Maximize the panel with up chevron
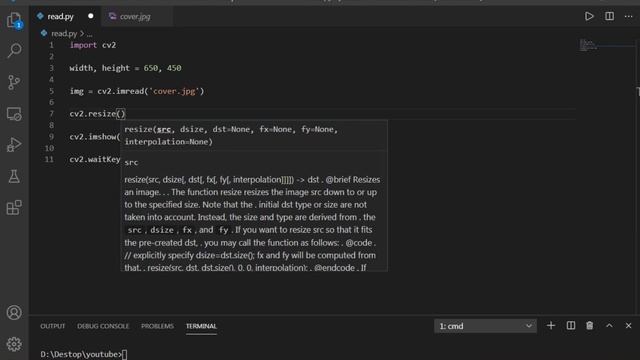640x360 pixels. [609, 326]
